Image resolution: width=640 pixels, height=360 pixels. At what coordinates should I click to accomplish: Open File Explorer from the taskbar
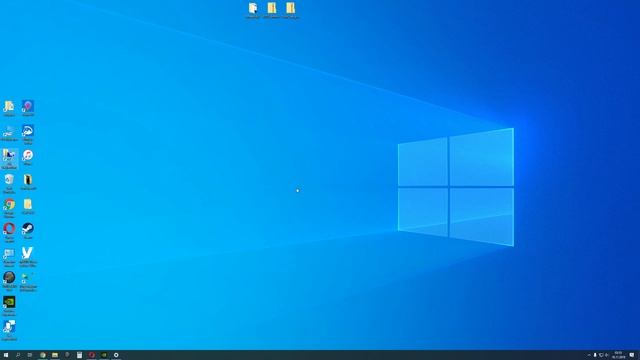pyautogui.click(x=55, y=355)
